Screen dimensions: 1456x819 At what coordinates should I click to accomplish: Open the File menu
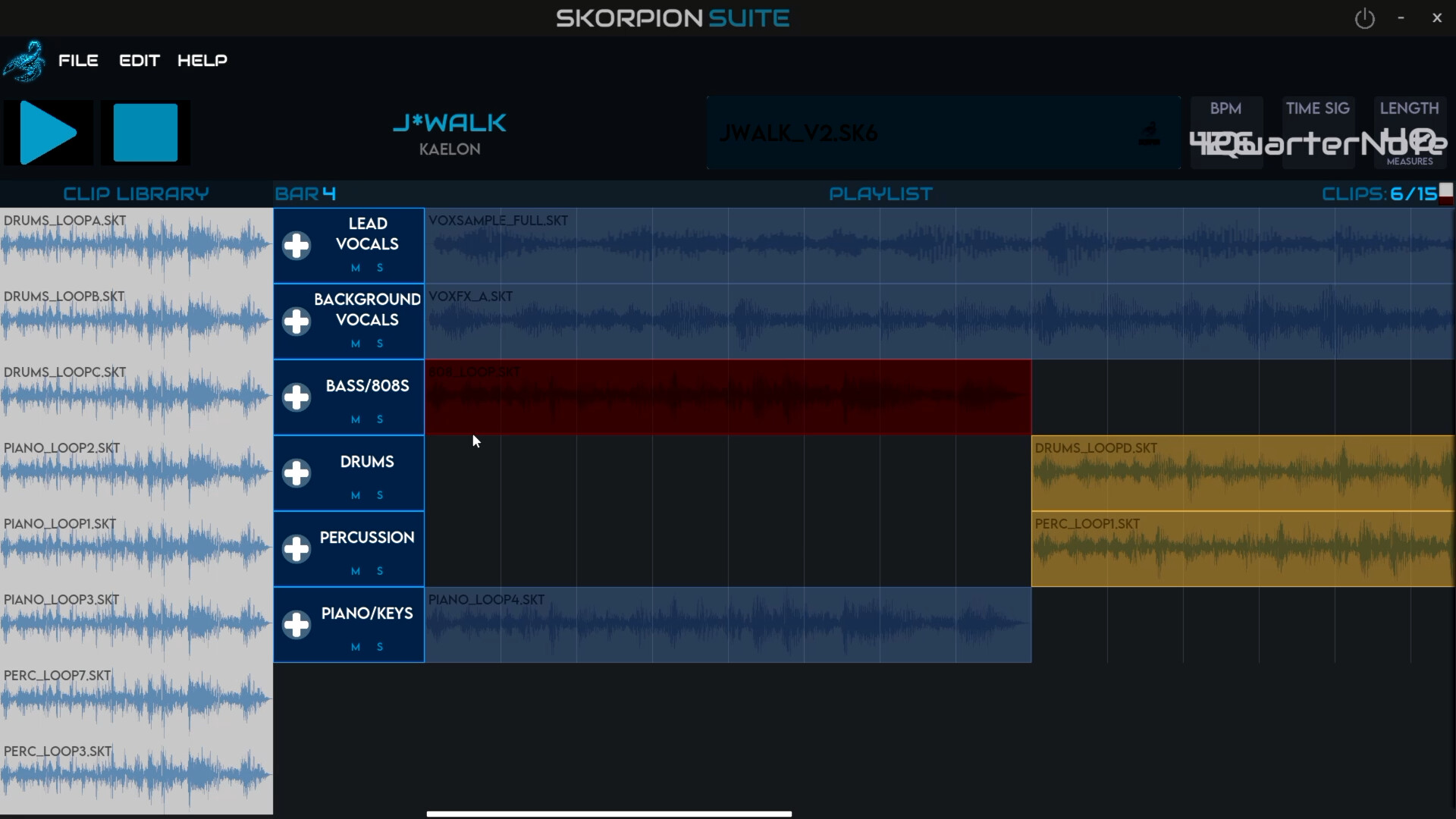[79, 61]
